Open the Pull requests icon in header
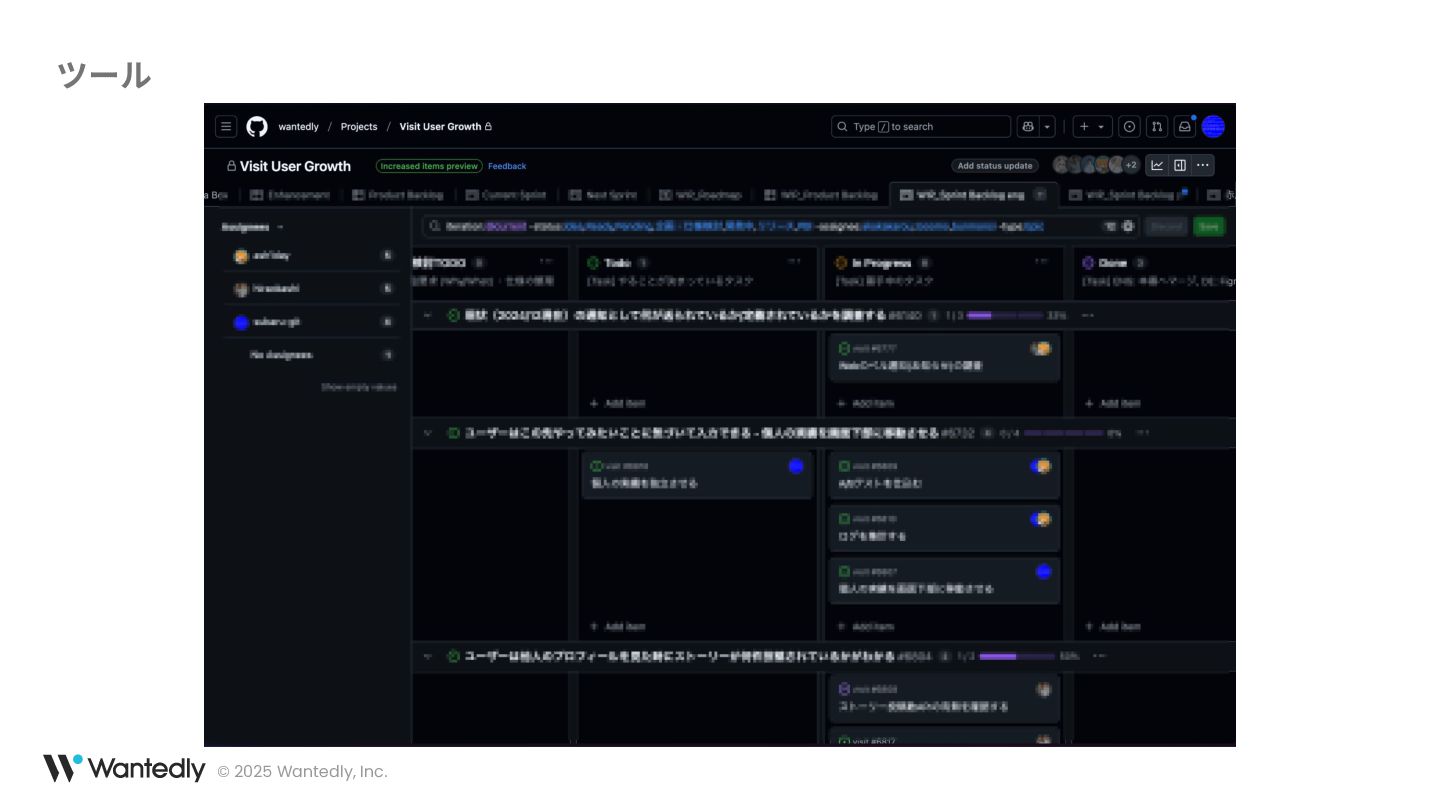The image size is (1440, 810). click(1157, 127)
